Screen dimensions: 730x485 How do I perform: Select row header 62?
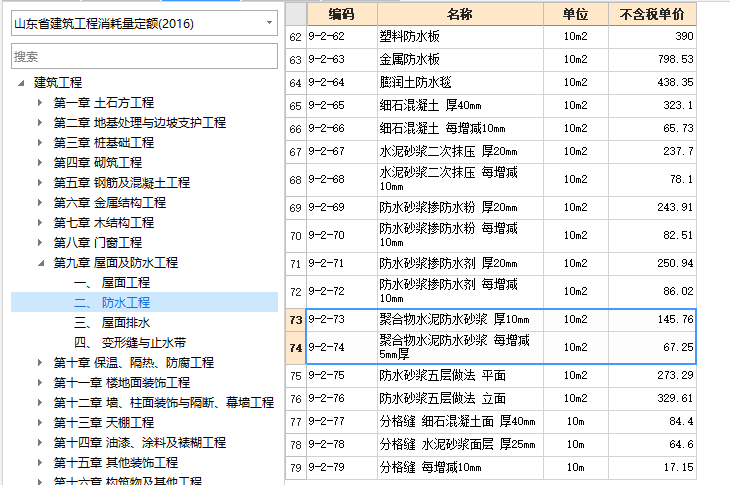tap(296, 37)
